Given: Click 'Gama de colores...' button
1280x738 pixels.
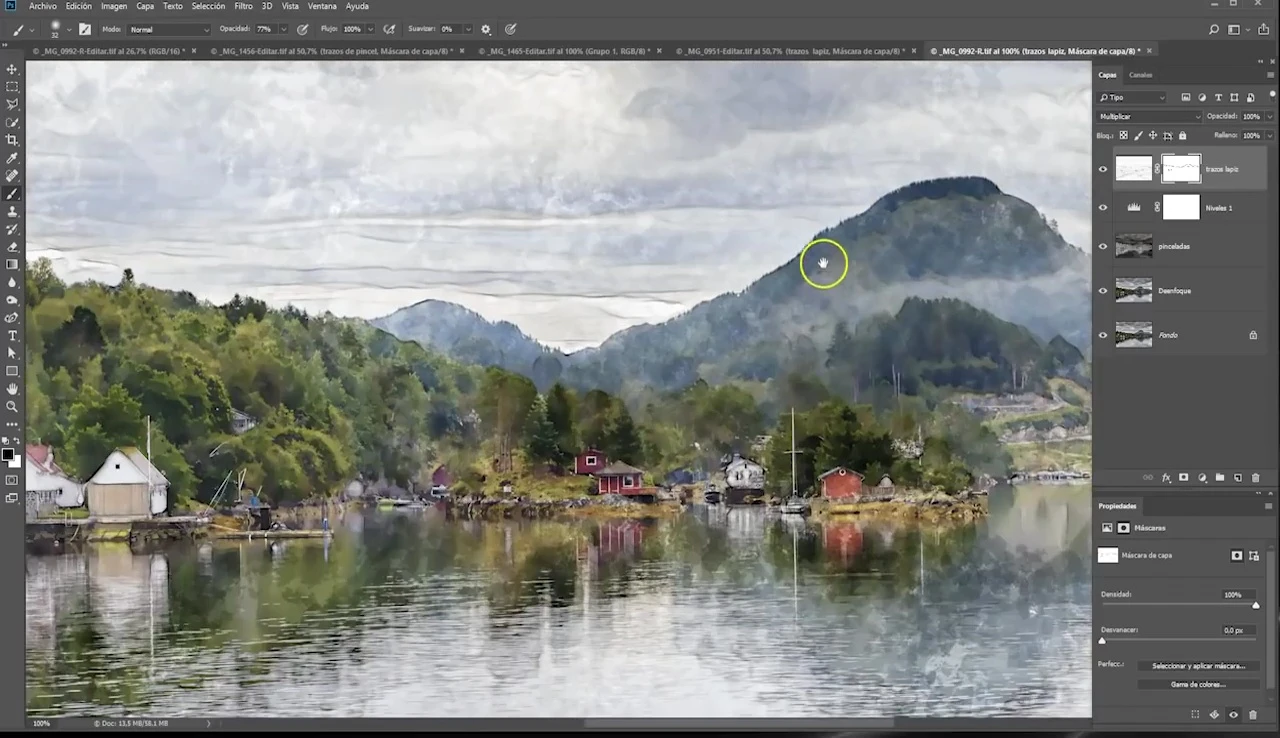Looking at the screenshot, I should (x=1198, y=684).
